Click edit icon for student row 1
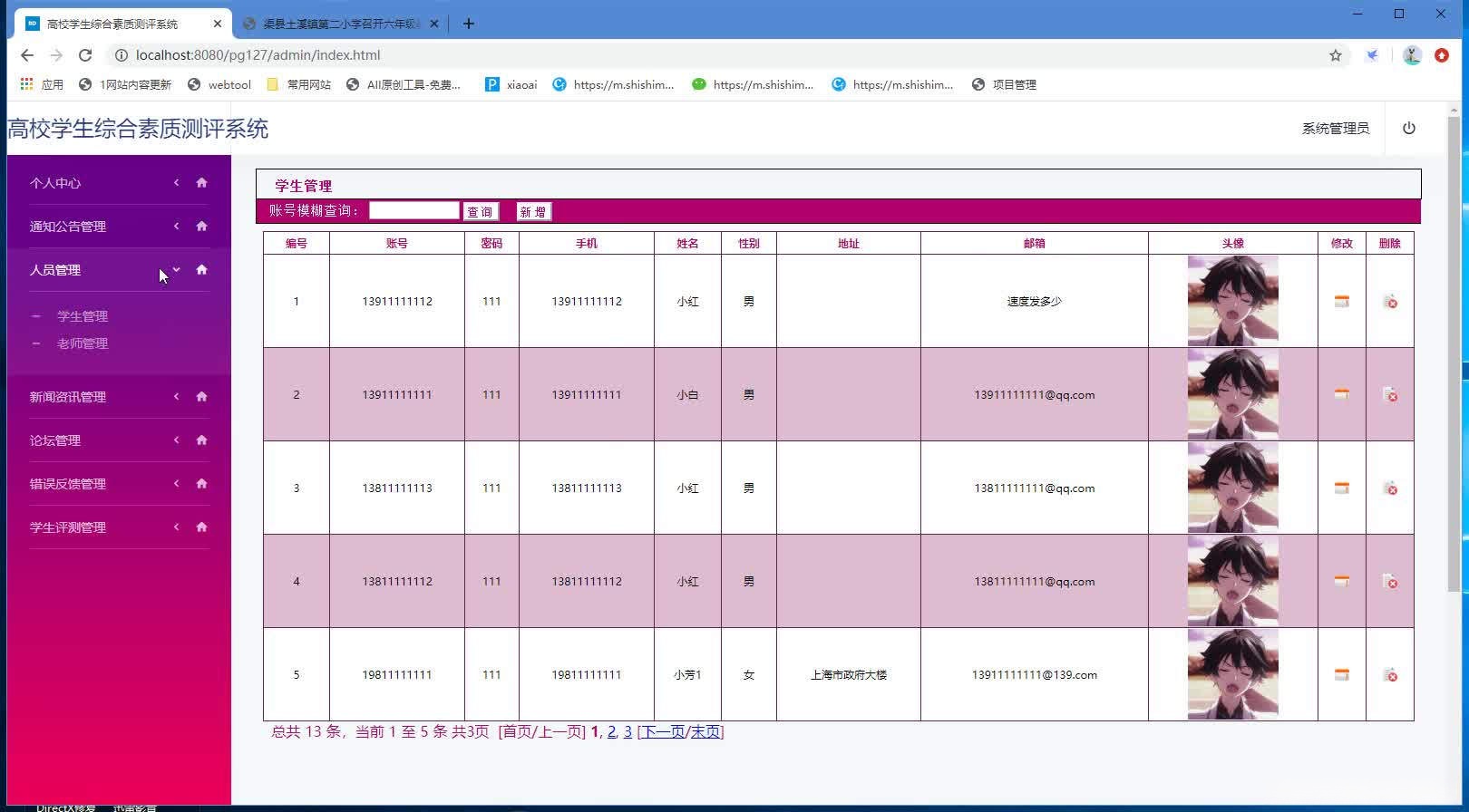Viewport: 1469px width, 812px height. tap(1341, 302)
